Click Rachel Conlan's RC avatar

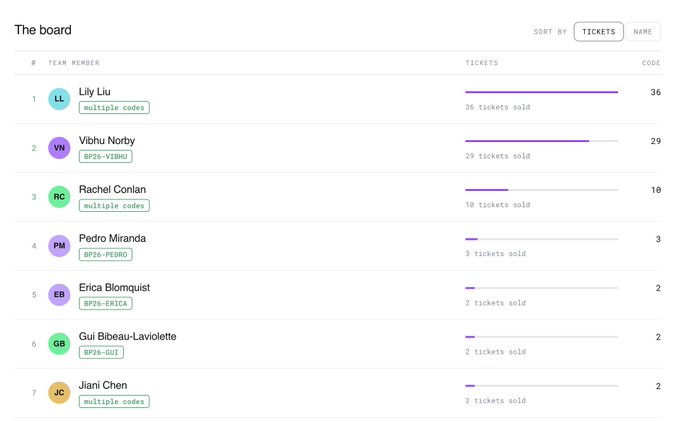pos(59,197)
